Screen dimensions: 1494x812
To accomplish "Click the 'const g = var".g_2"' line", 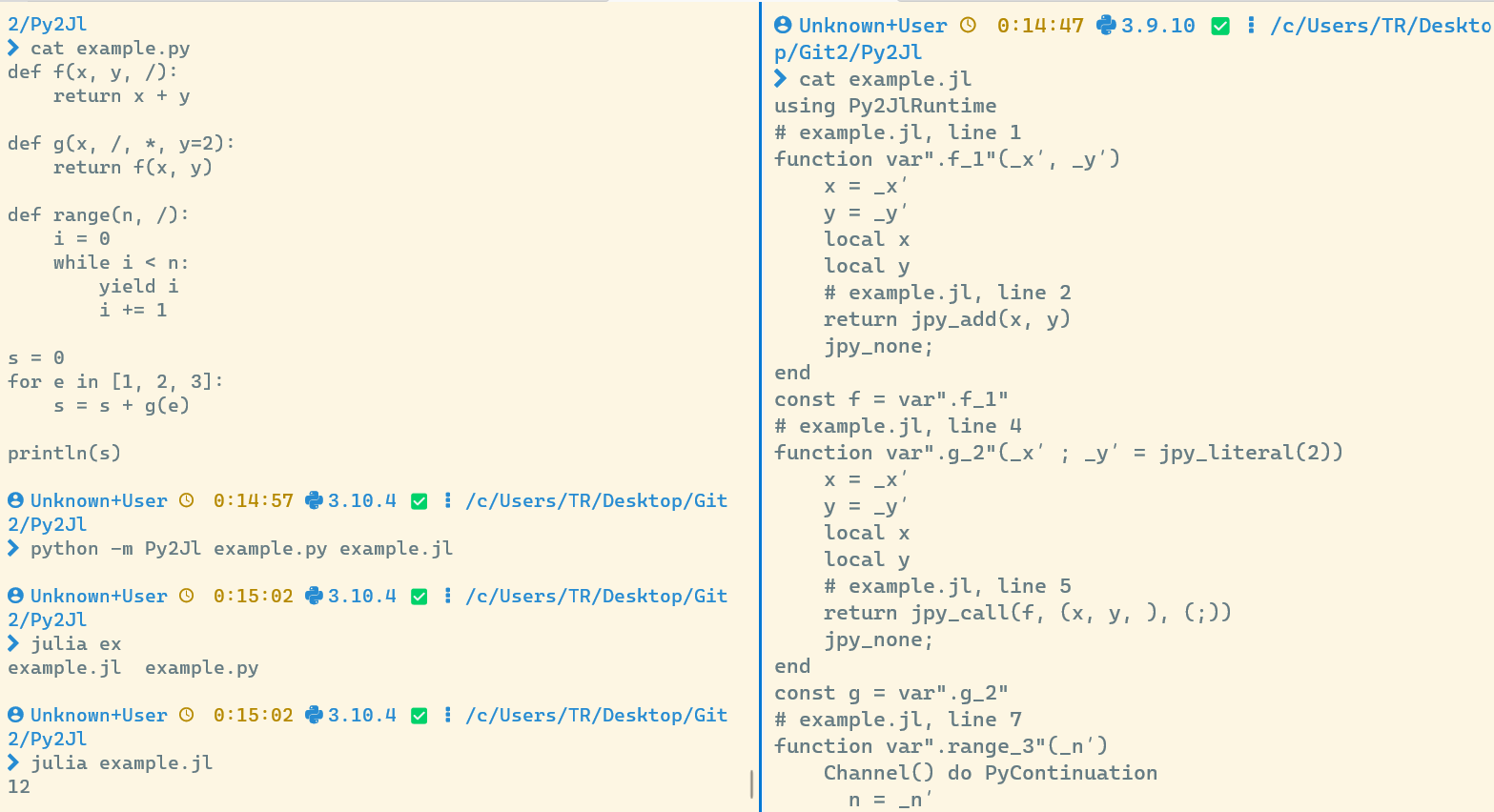I will click(x=891, y=693).
